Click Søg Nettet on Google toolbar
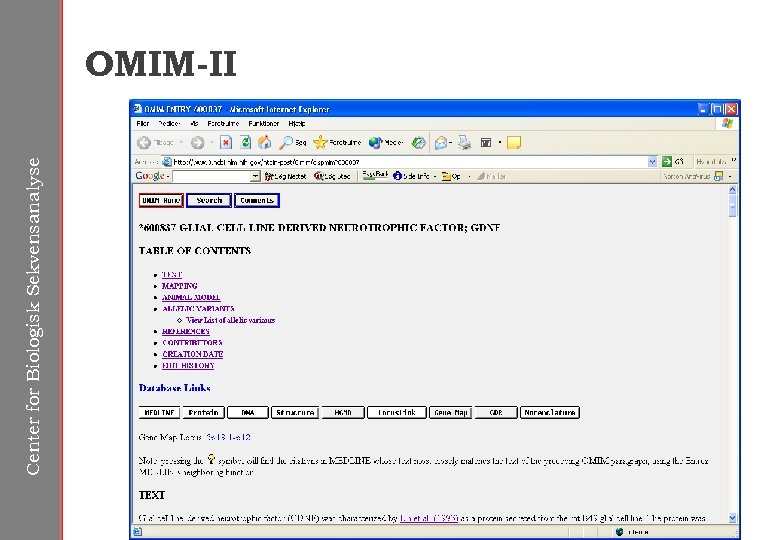The image size is (780, 540). [x=285, y=176]
